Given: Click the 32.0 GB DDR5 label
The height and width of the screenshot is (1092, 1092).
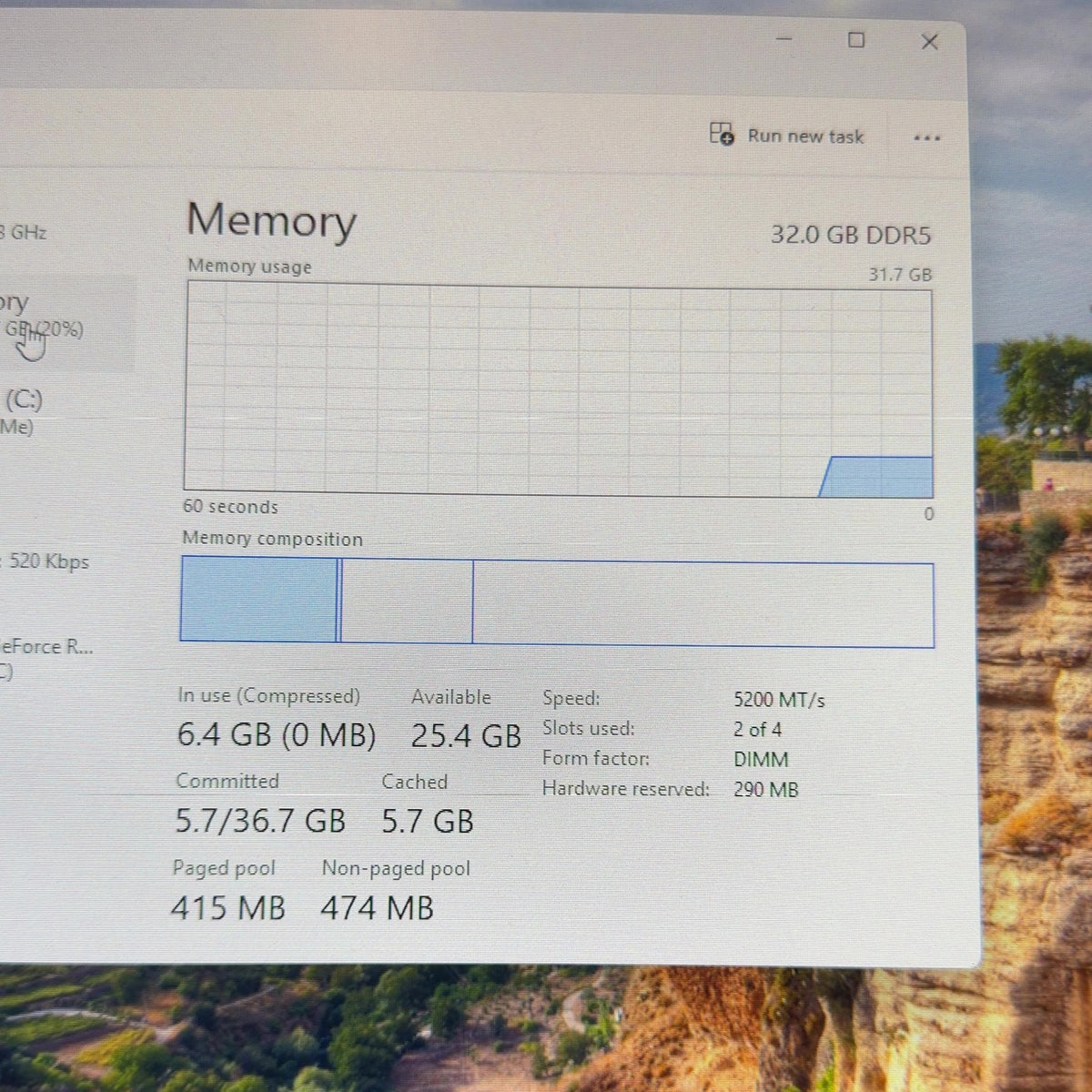Looking at the screenshot, I should tap(851, 235).
